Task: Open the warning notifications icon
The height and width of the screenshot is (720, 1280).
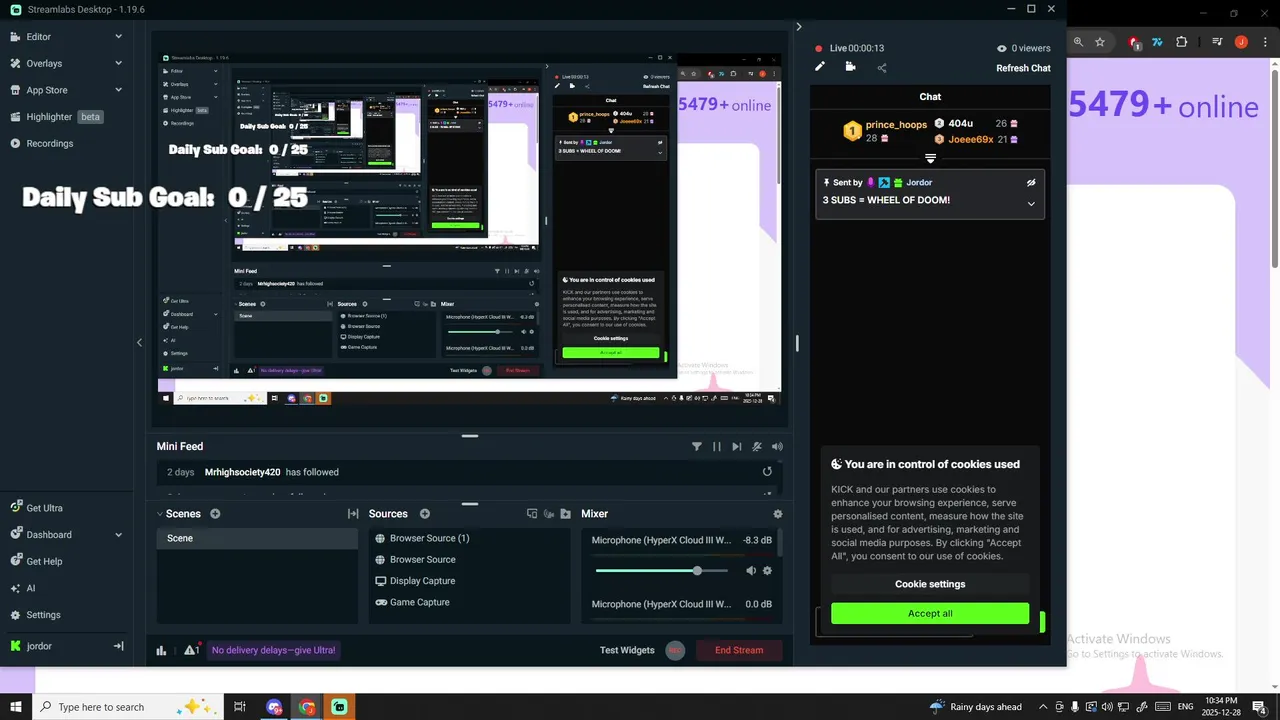Action: 191,650
